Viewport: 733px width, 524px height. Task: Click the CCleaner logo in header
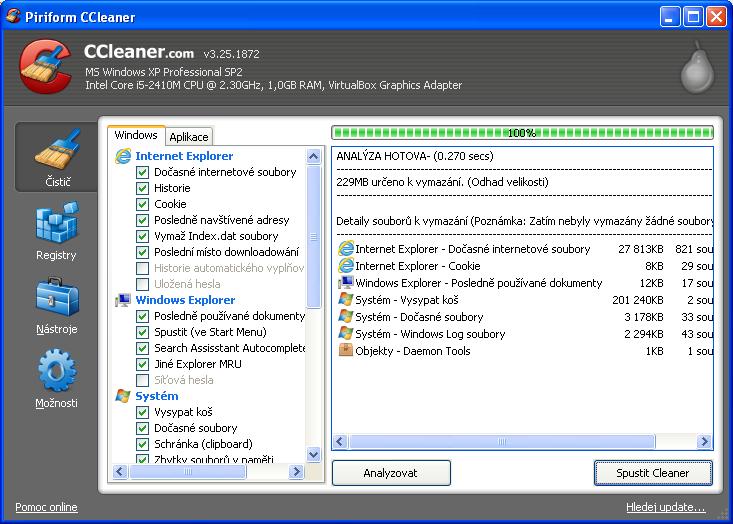[47, 65]
